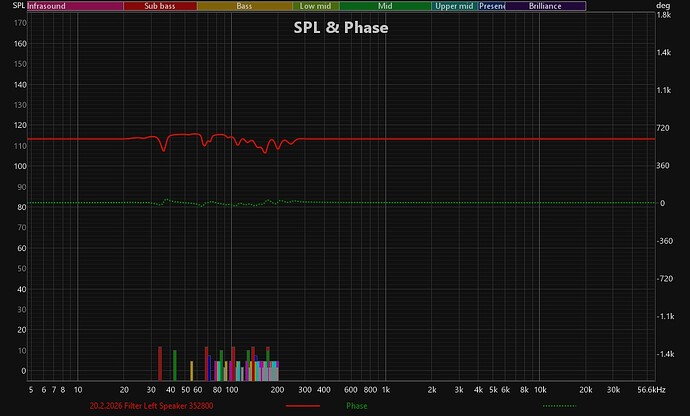Viewport: 690px width, 416px height.
Task: Click the Mid frequency band label
Action: tap(385, 6)
